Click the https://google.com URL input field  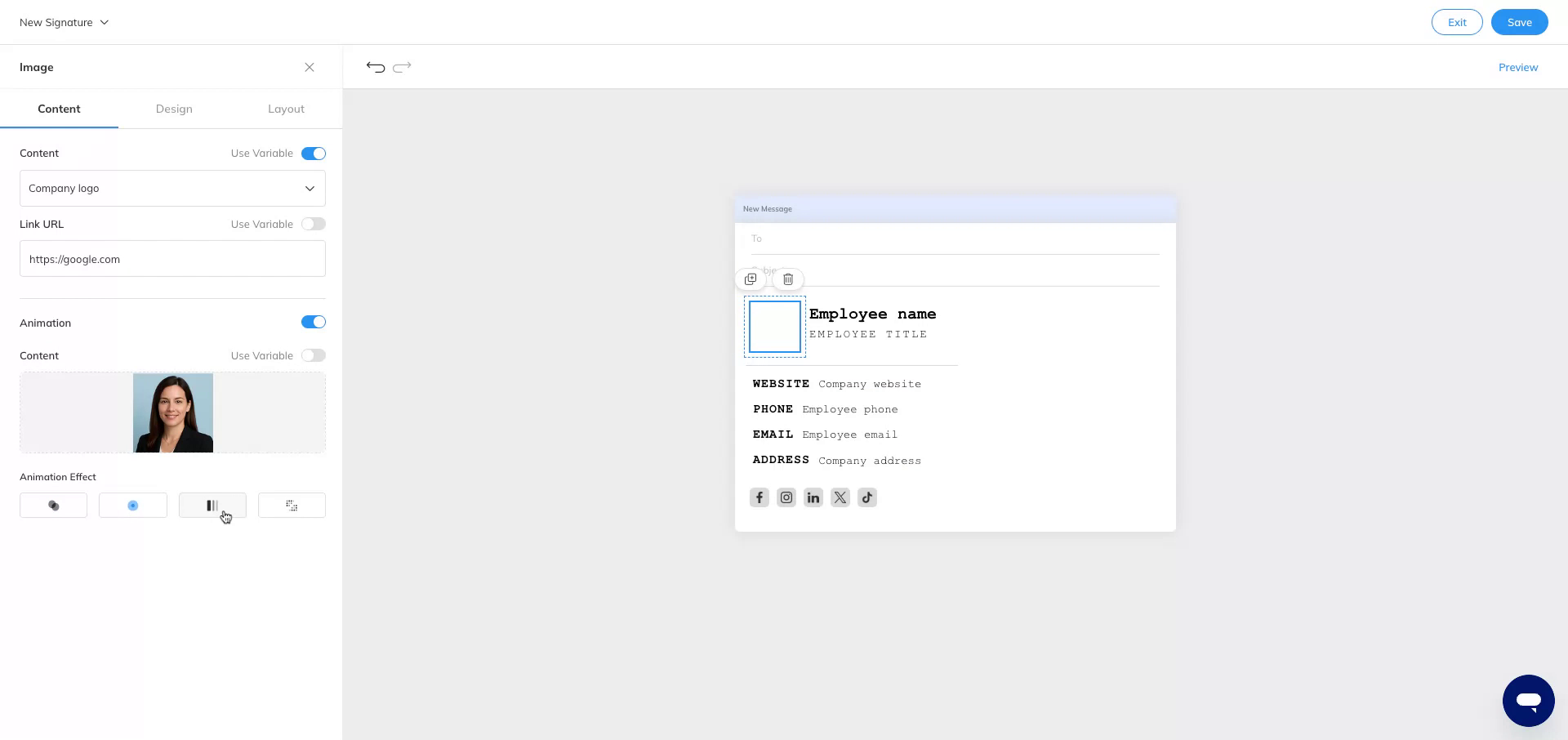tap(172, 259)
